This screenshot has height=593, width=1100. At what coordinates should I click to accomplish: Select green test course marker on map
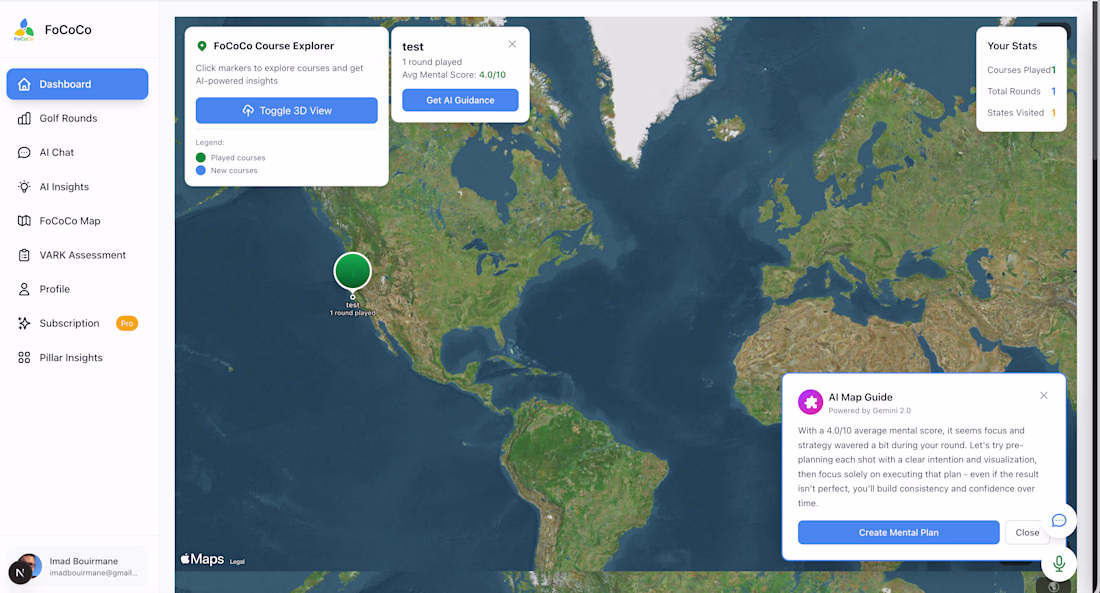pyautogui.click(x=352, y=272)
